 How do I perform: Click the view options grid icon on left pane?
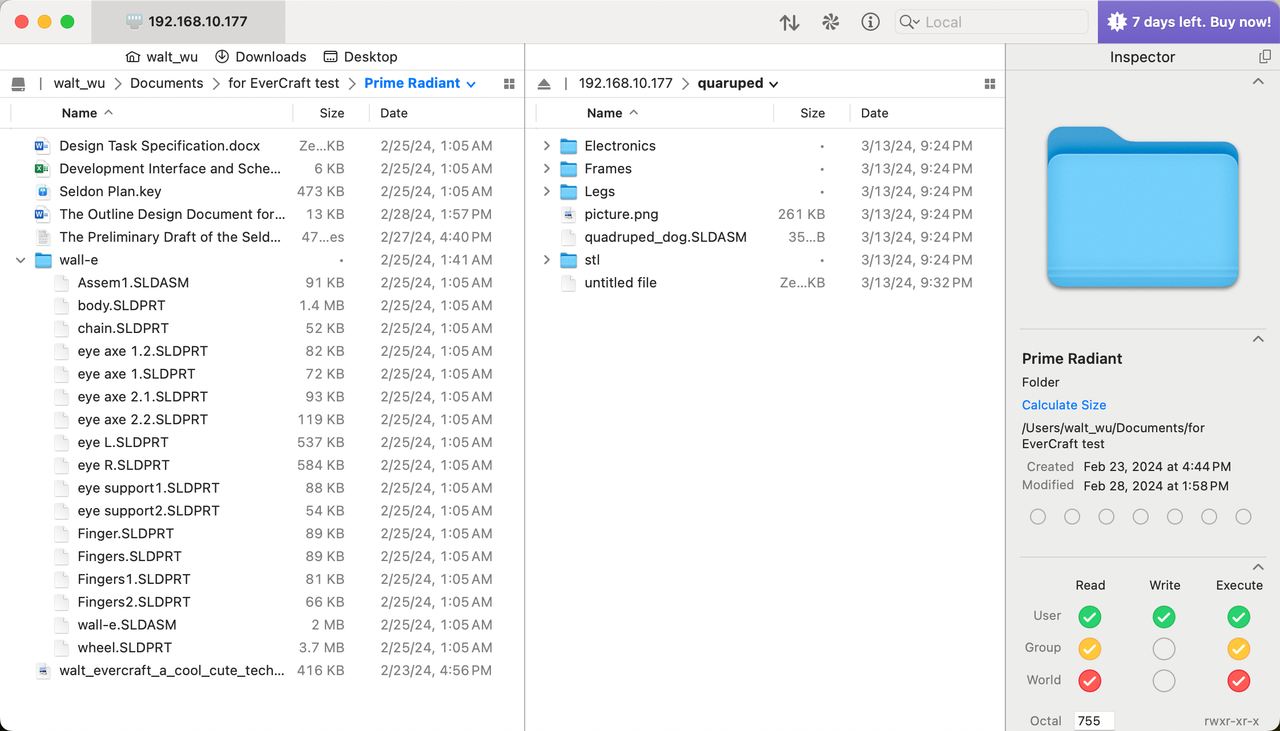[509, 83]
